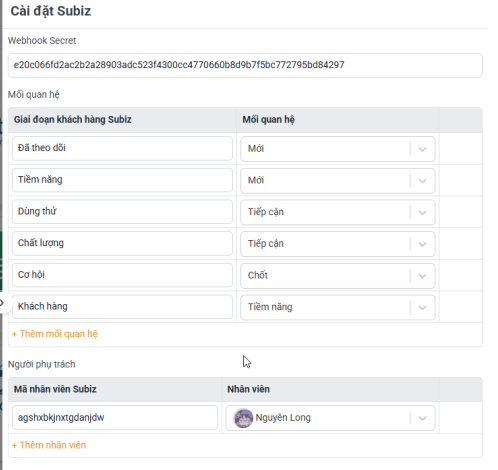Open chevron for Tiềm năng stage dropdown
498x470 pixels.
coord(422,181)
